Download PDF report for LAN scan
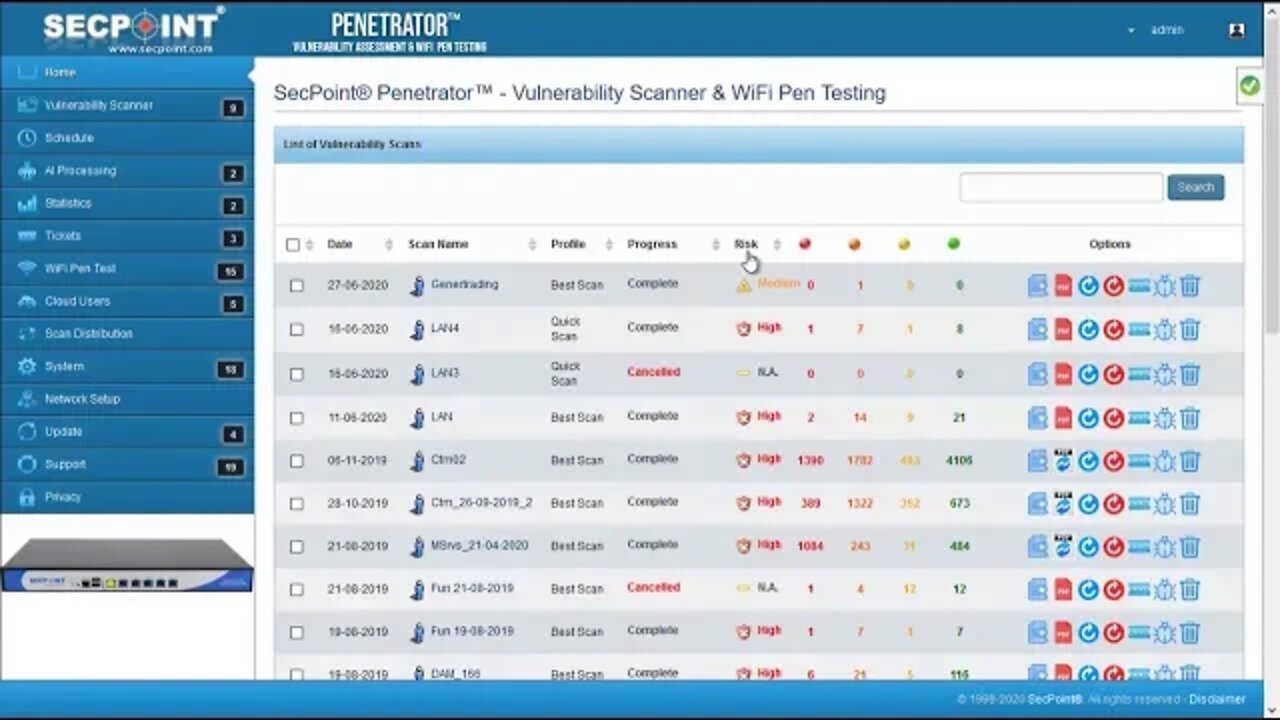 pyautogui.click(x=1063, y=418)
